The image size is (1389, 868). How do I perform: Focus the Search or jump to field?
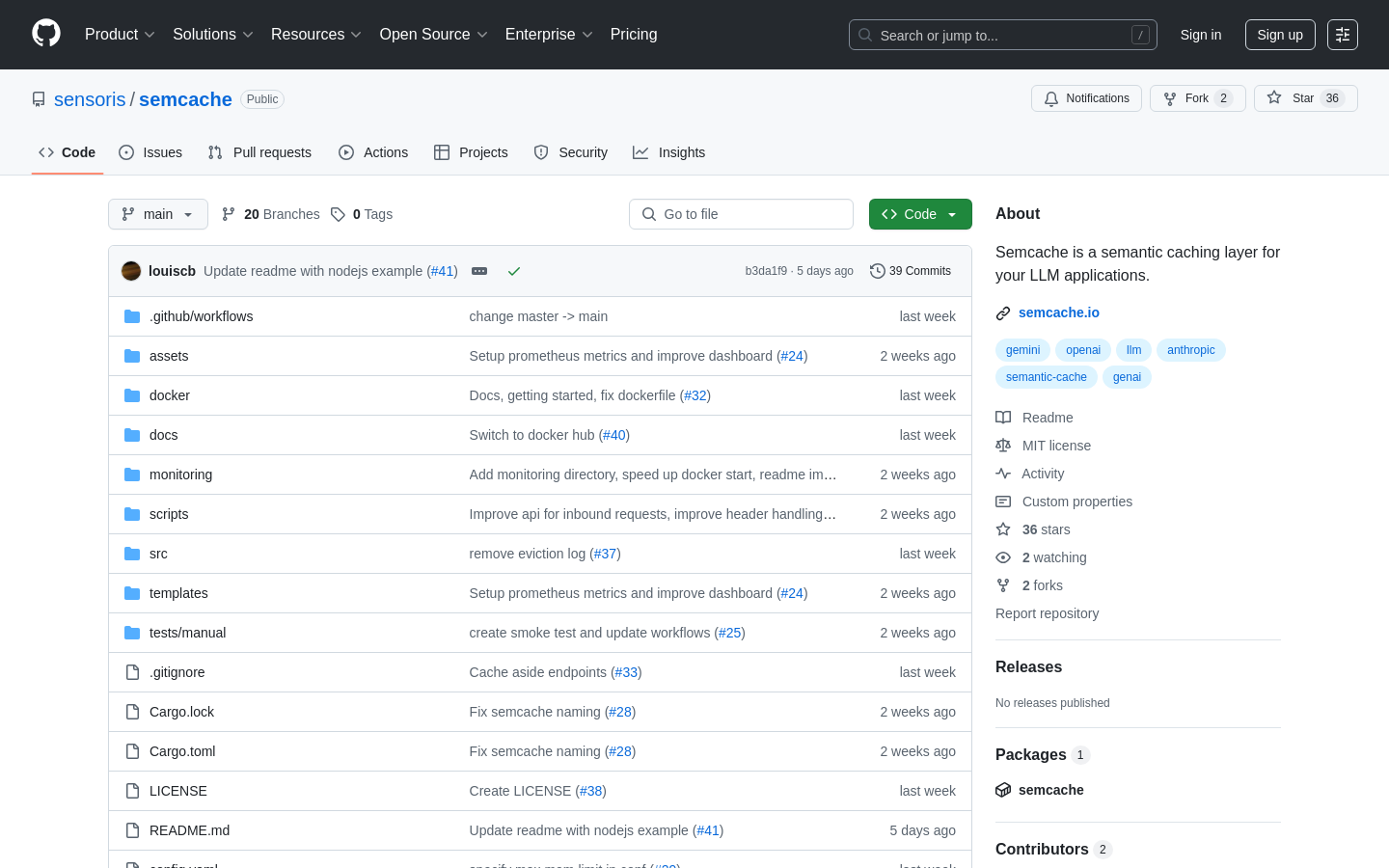click(1003, 35)
